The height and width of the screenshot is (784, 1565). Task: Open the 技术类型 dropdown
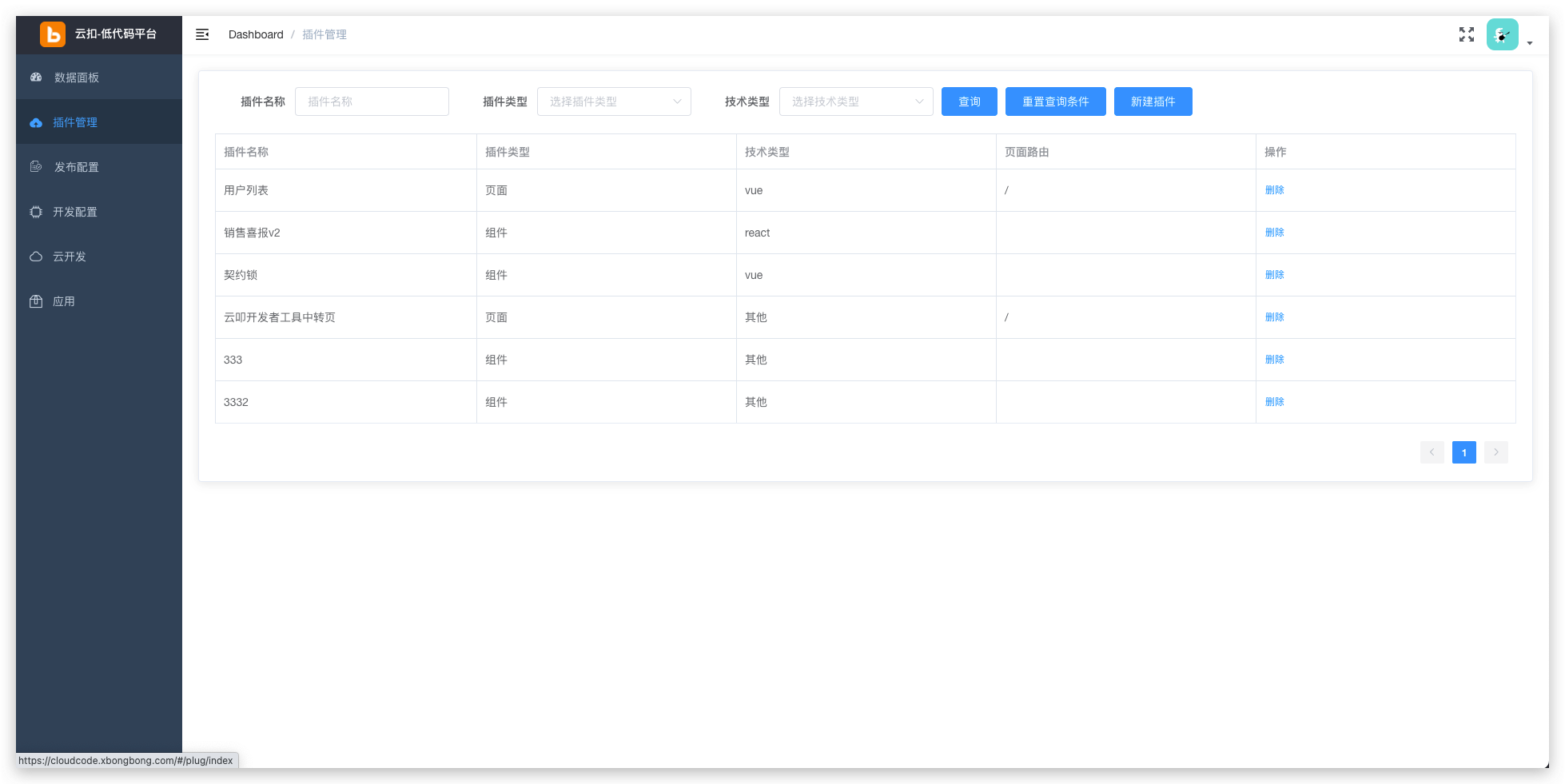coord(855,101)
